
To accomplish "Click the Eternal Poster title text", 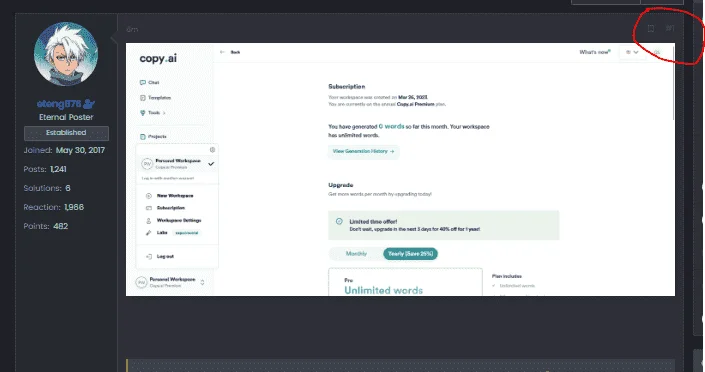I will coord(66,117).
